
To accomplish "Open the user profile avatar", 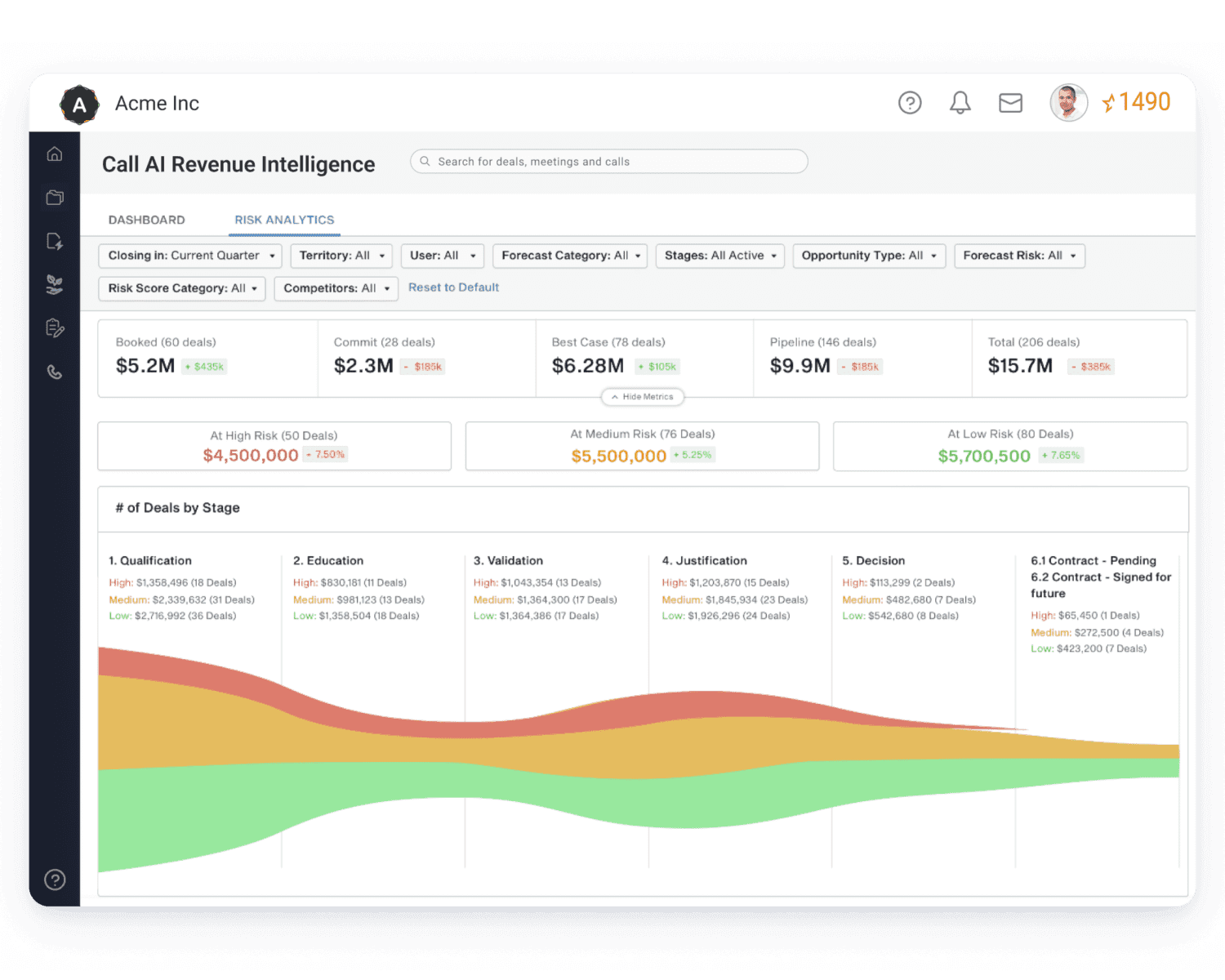I will [x=1068, y=103].
